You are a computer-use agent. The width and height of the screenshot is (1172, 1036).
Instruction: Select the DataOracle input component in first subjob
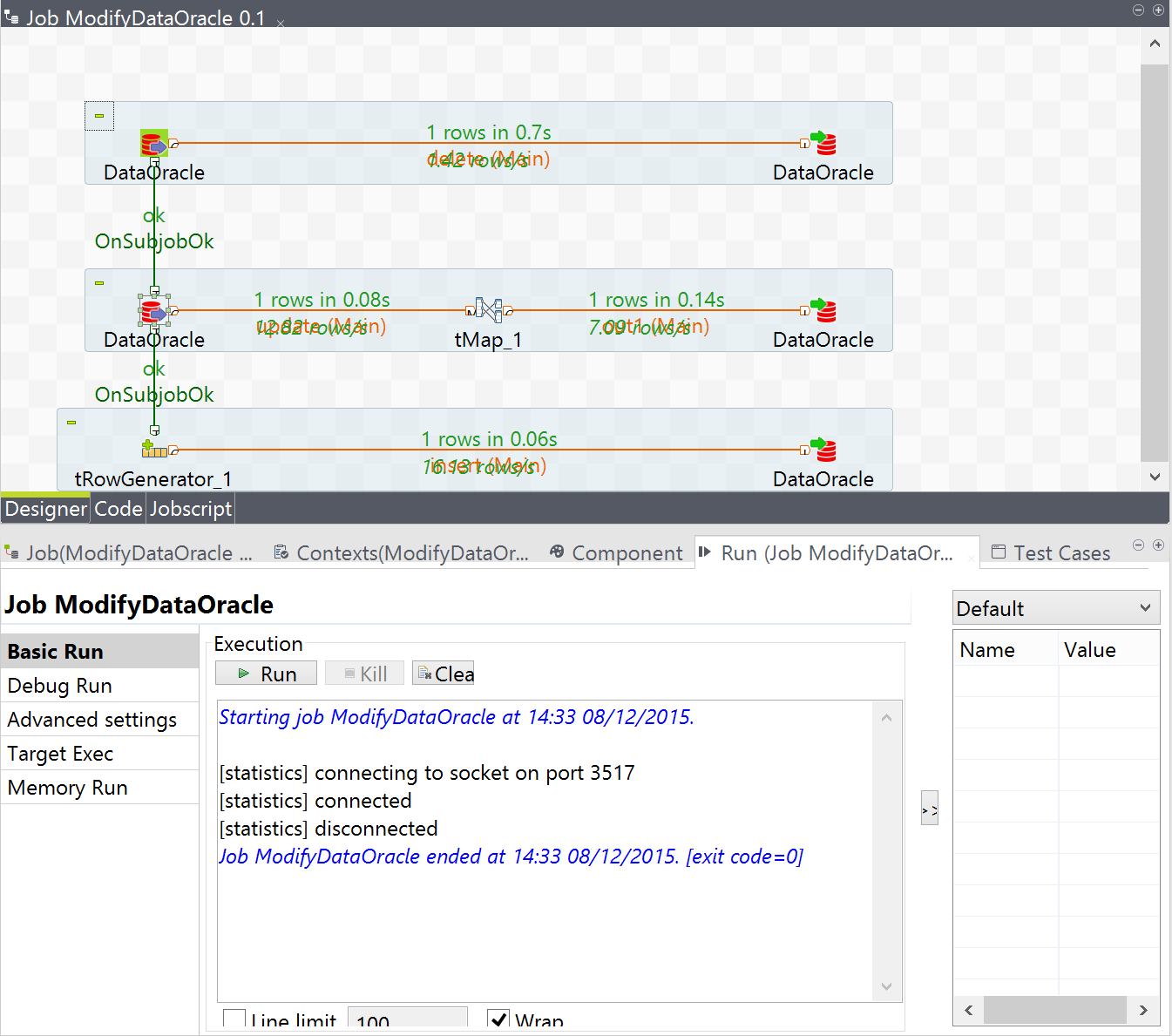pyautogui.click(x=153, y=142)
